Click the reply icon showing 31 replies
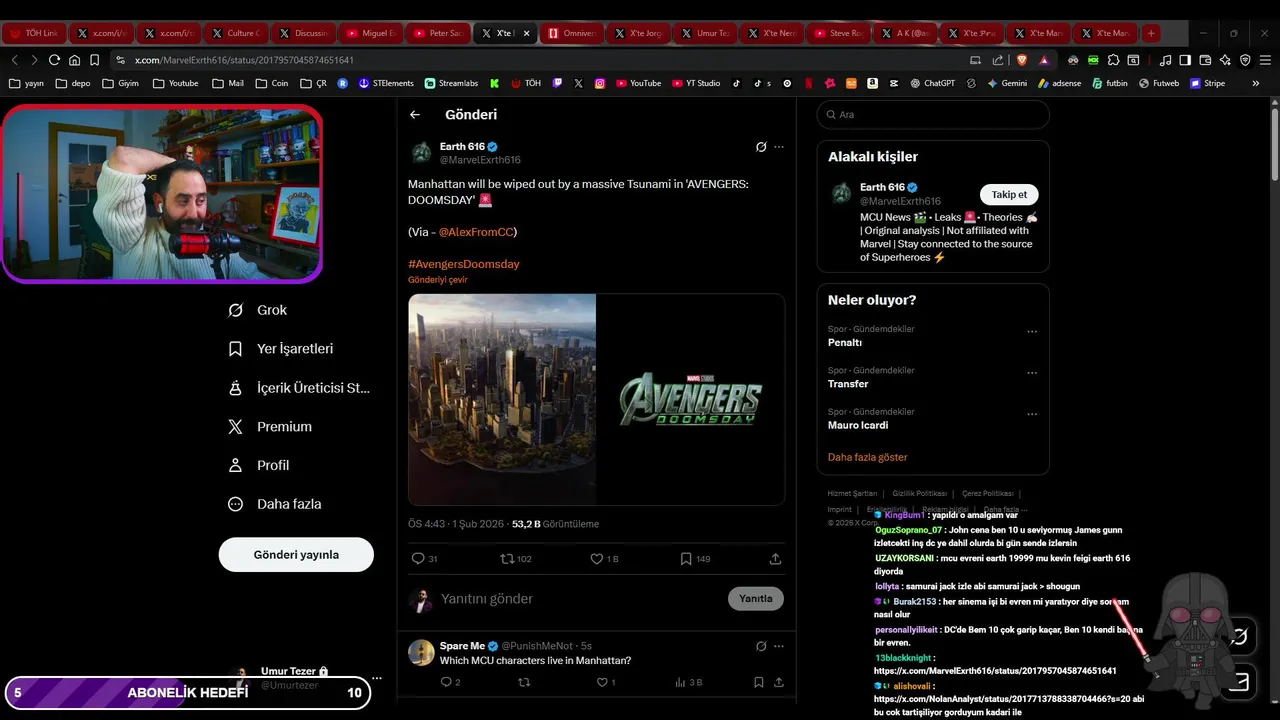Viewport: 1280px width, 720px height. coord(425,559)
